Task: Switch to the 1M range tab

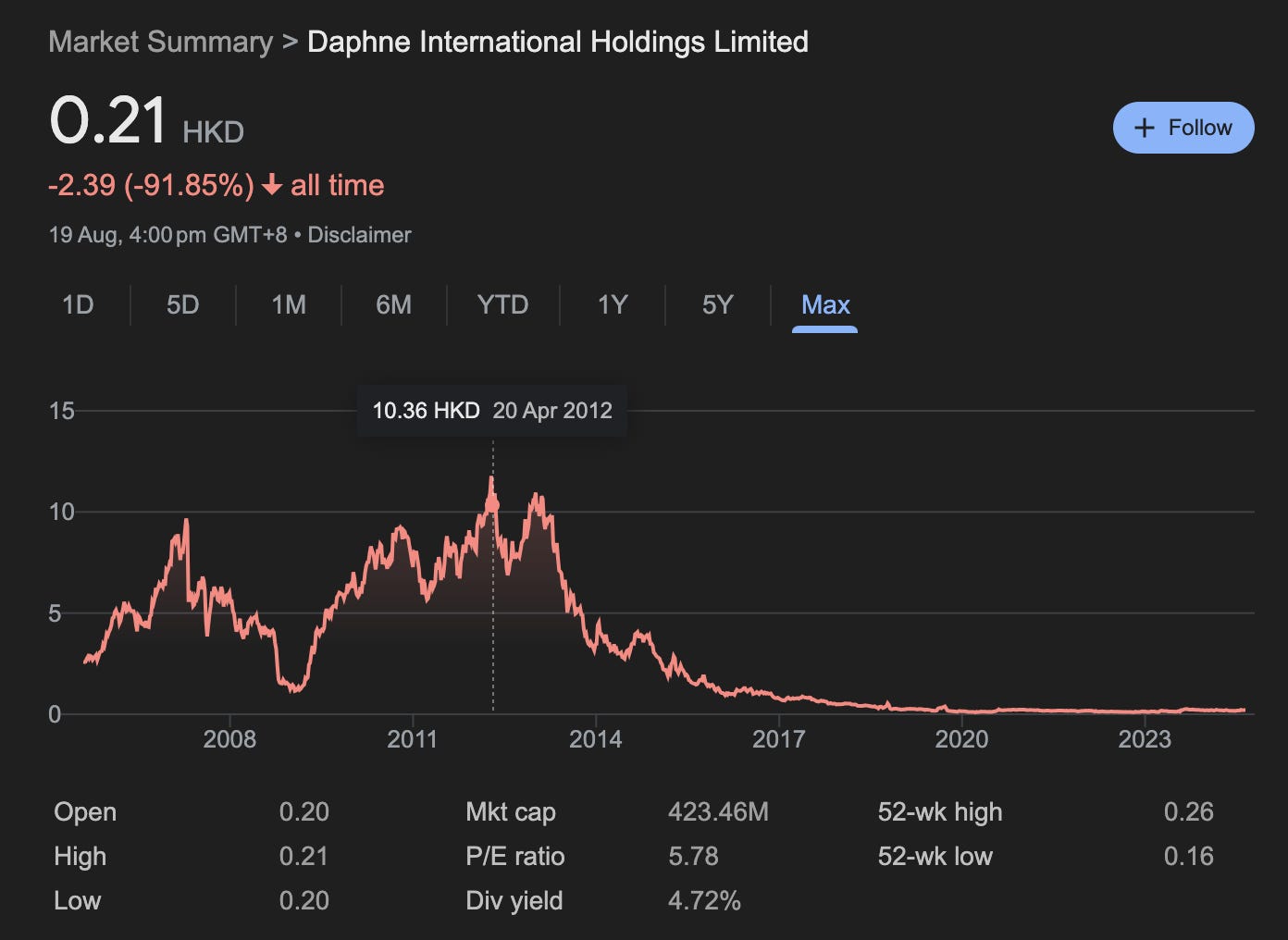Action: point(289,304)
